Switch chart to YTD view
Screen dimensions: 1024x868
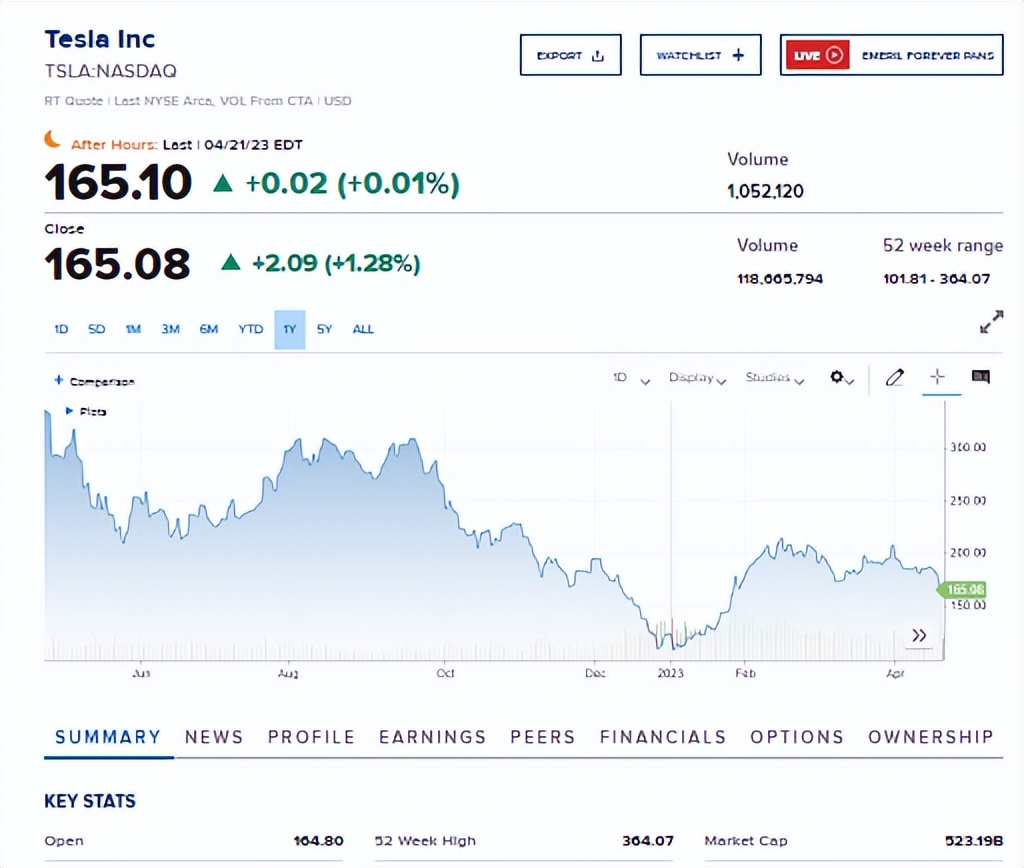pyautogui.click(x=250, y=329)
